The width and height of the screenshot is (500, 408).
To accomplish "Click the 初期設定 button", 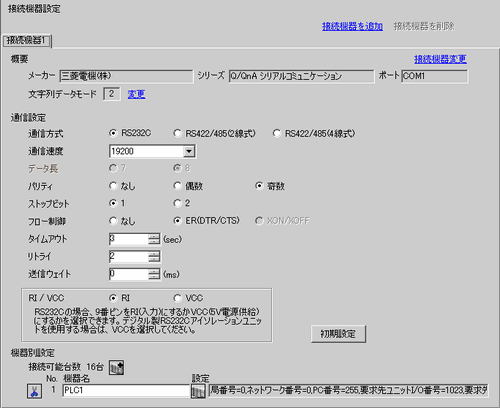I will coord(338,334).
